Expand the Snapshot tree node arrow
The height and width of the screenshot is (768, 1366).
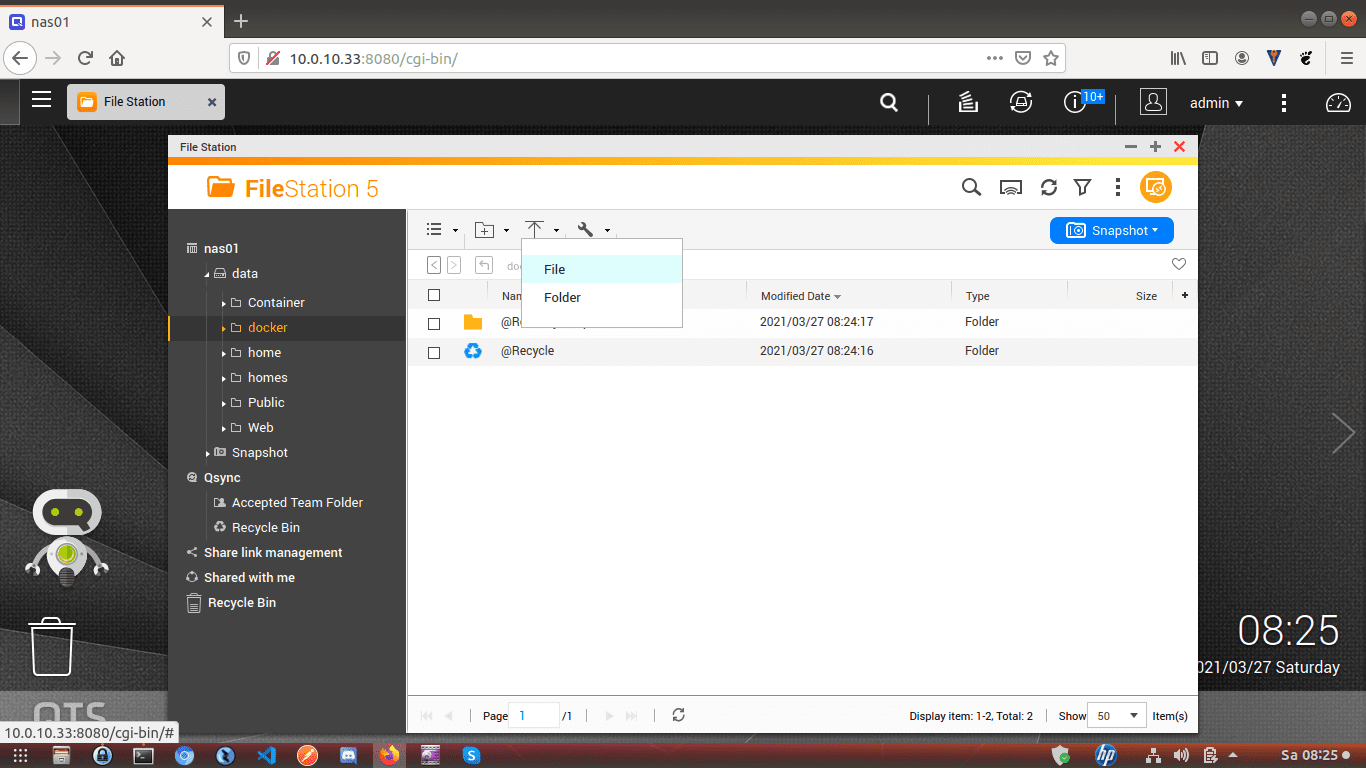[208, 453]
